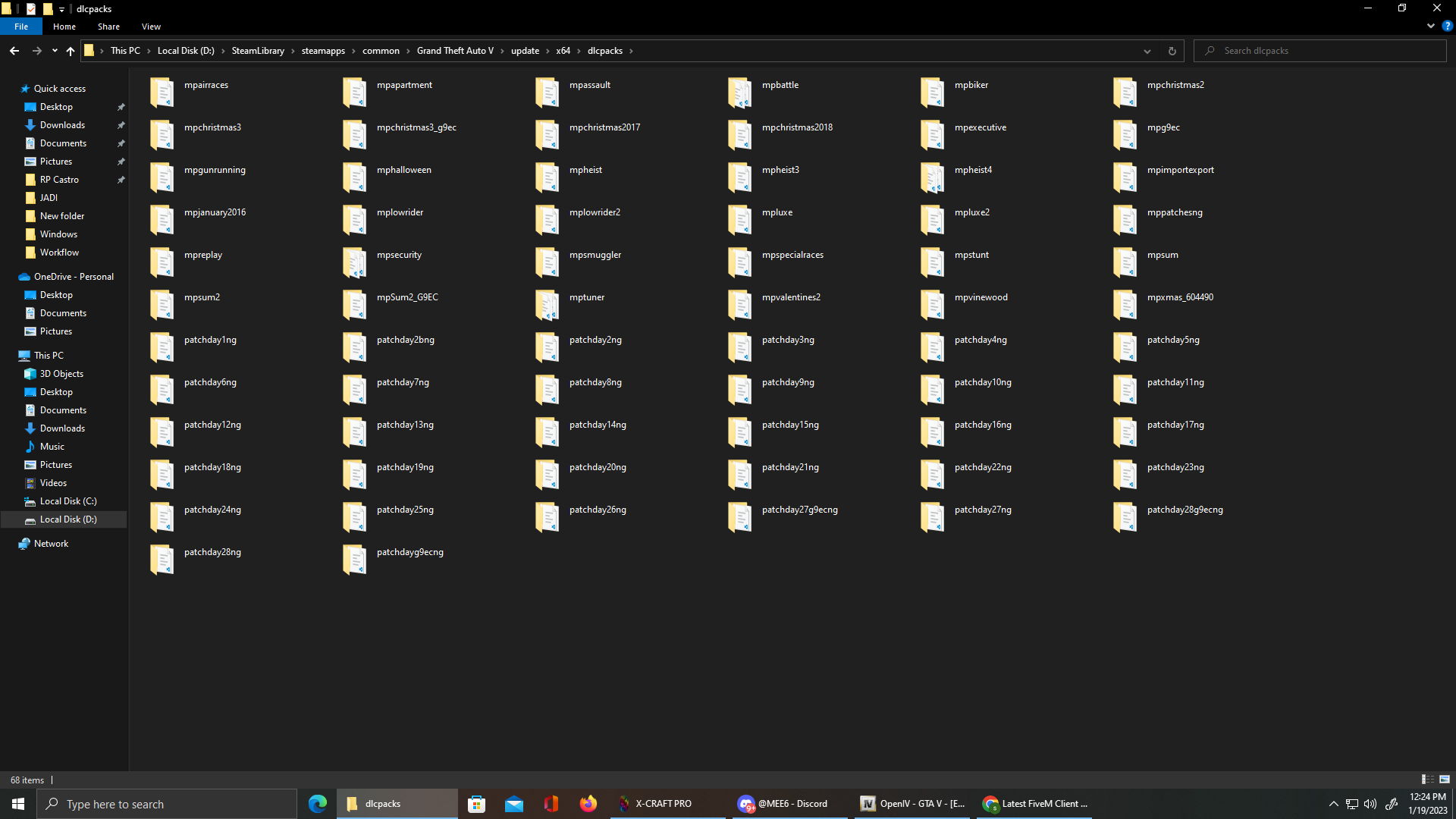Click the volume speaker tray icon

point(1370,804)
